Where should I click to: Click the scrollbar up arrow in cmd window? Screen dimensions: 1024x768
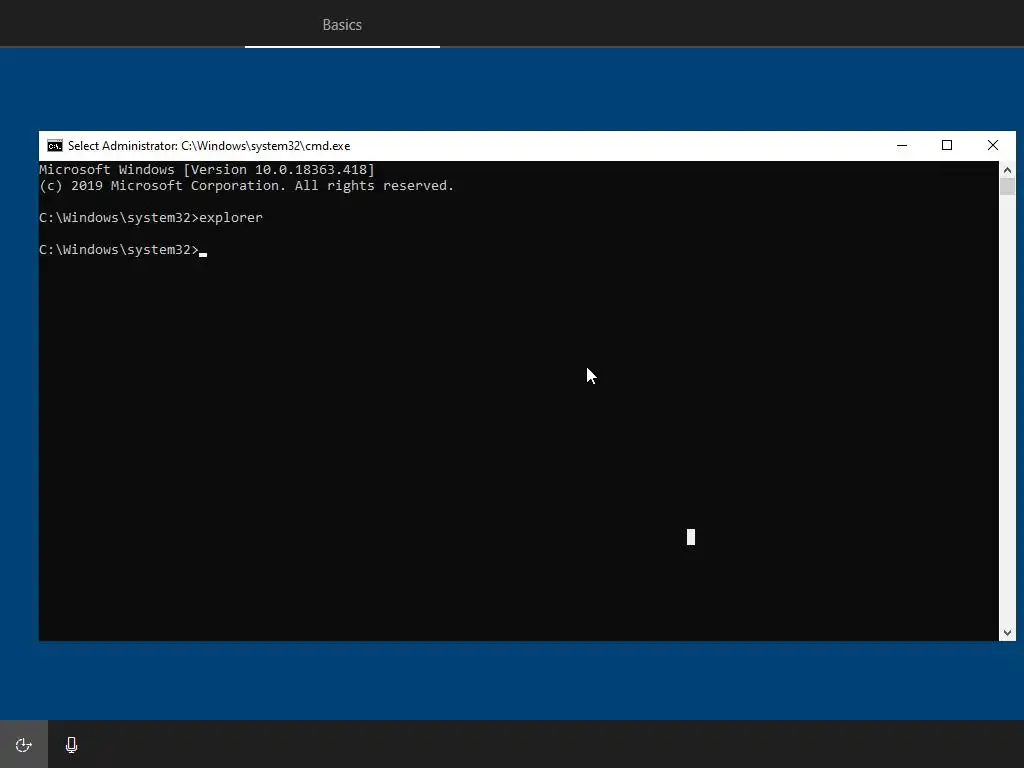coord(1007,170)
